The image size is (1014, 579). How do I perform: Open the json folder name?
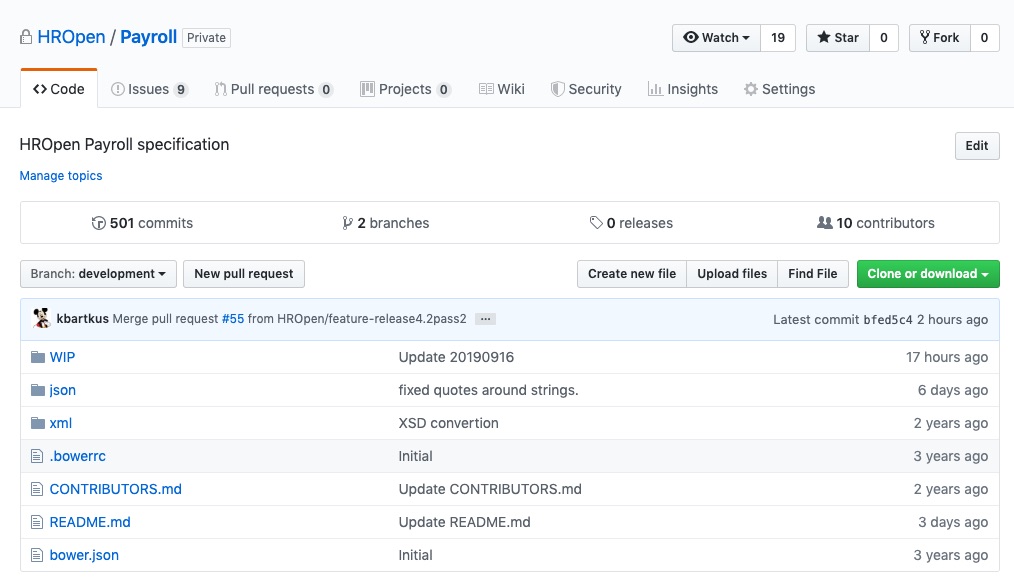click(63, 390)
